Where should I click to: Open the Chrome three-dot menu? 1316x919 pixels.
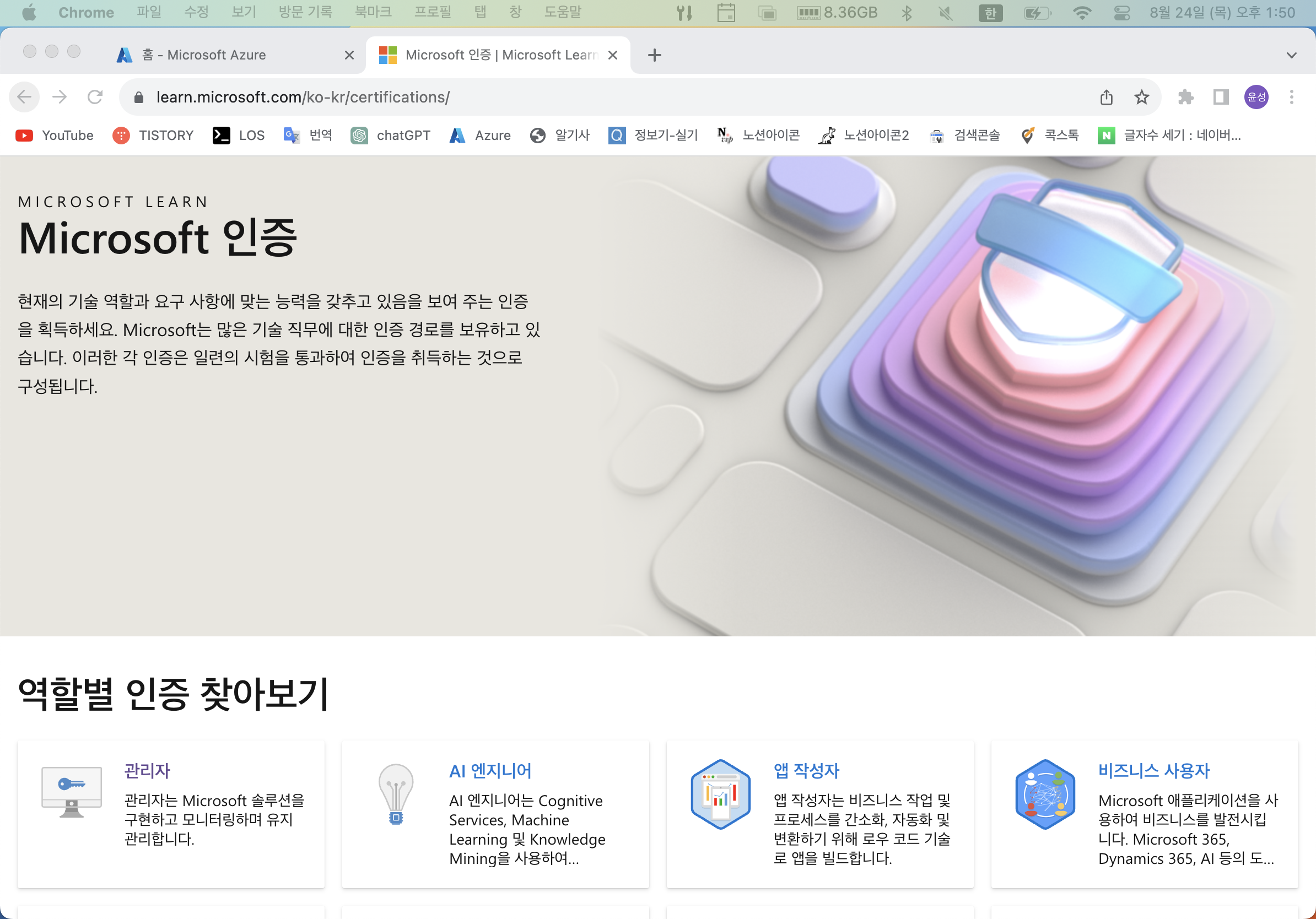[x=1291, y=97]
